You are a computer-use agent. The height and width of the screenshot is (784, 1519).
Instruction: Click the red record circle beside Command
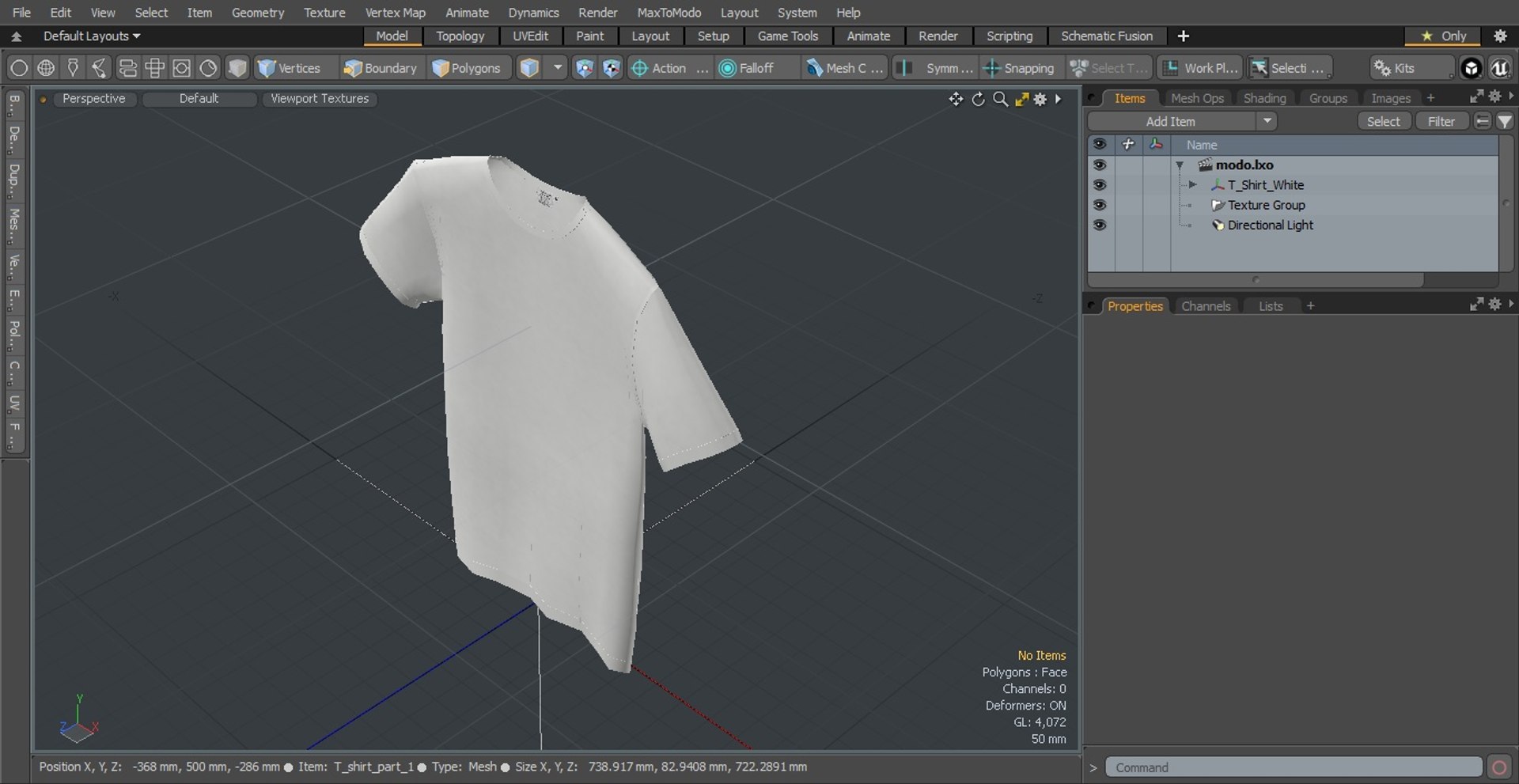(x=1499, y=767)
